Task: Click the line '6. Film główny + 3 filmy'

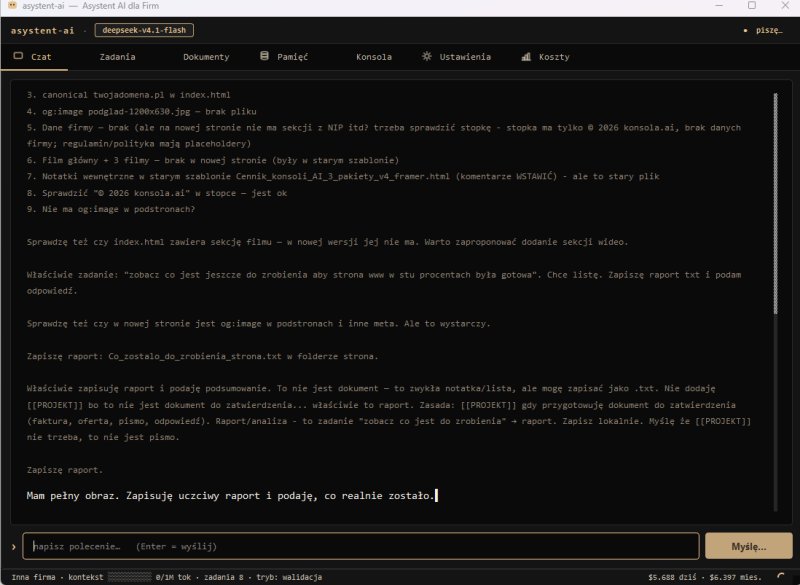Action: (x=213, y=160)
